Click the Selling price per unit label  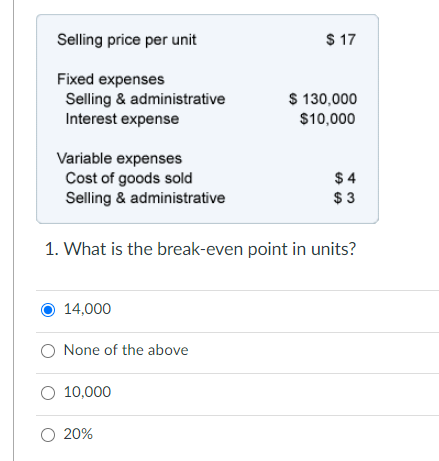pyautogui.click(x=127, y=40)
